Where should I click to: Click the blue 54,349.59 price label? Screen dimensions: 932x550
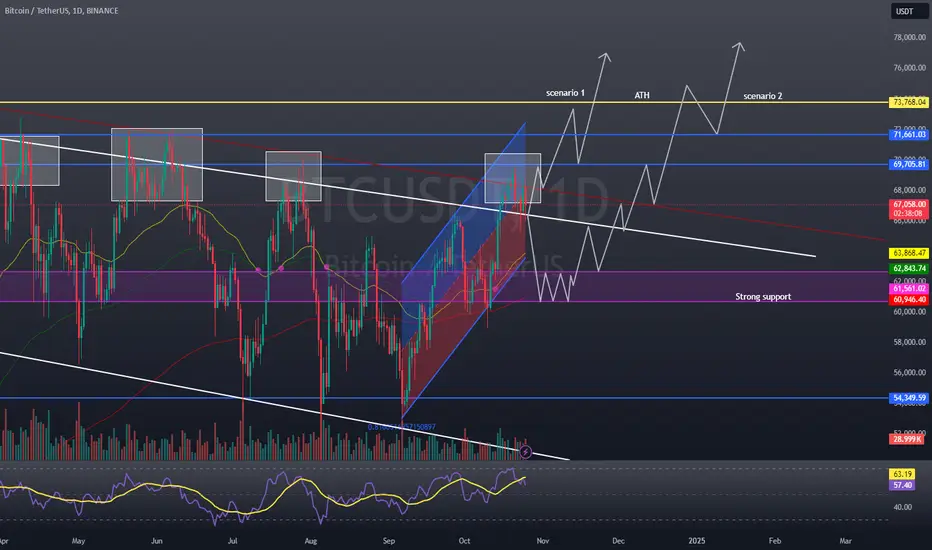908,398
